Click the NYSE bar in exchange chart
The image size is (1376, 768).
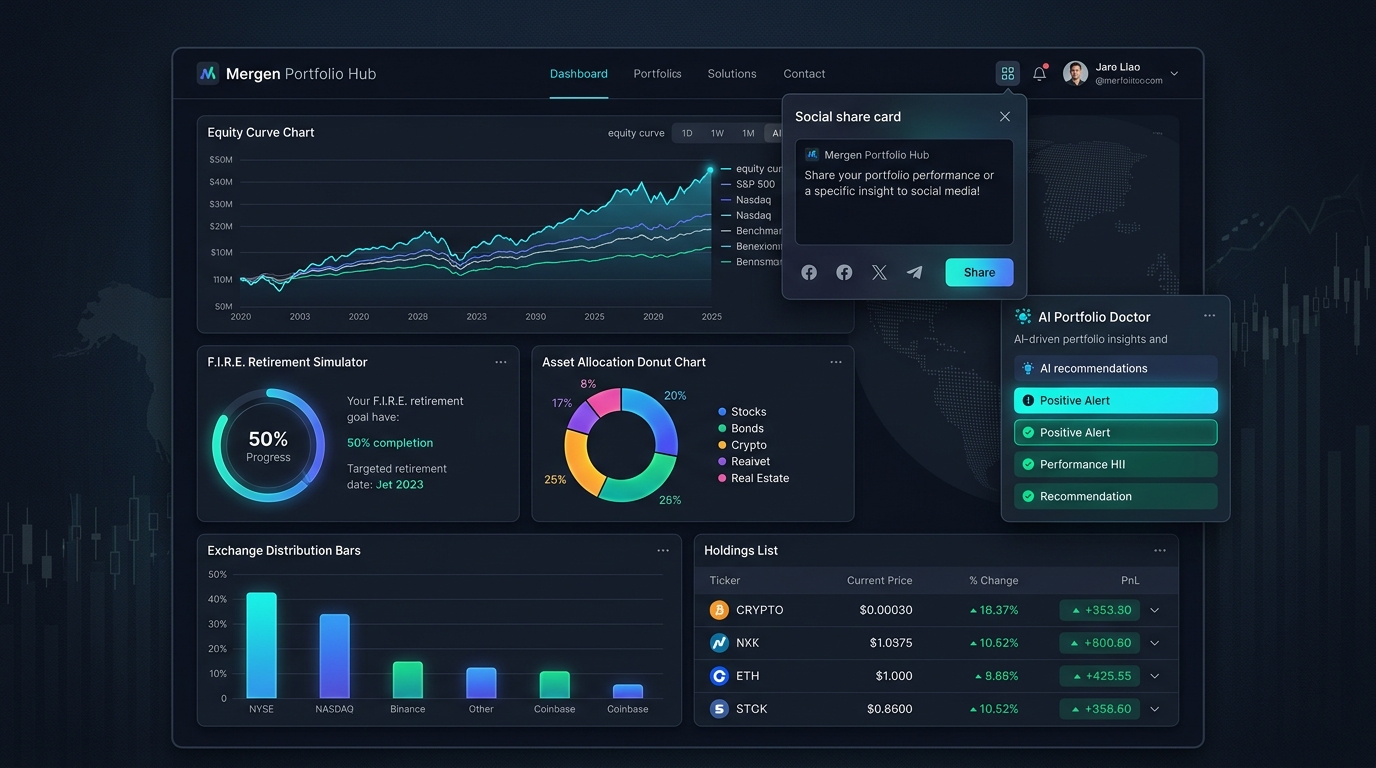(x=261, y=645)
